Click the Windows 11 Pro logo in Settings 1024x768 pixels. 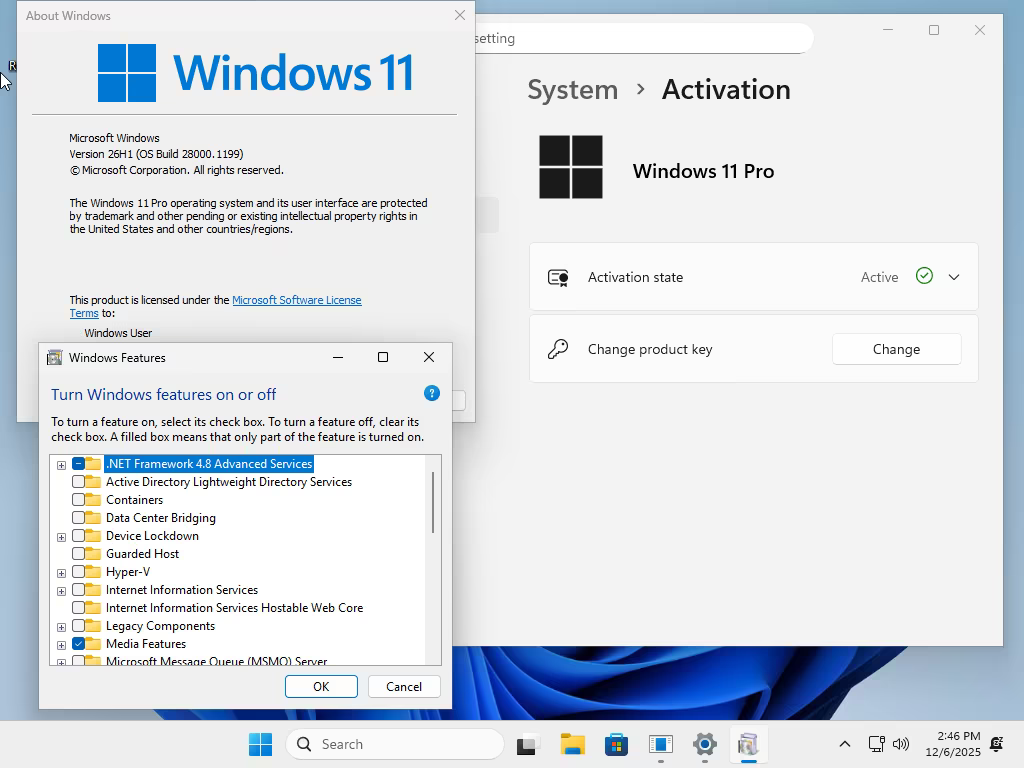point(571,167)
